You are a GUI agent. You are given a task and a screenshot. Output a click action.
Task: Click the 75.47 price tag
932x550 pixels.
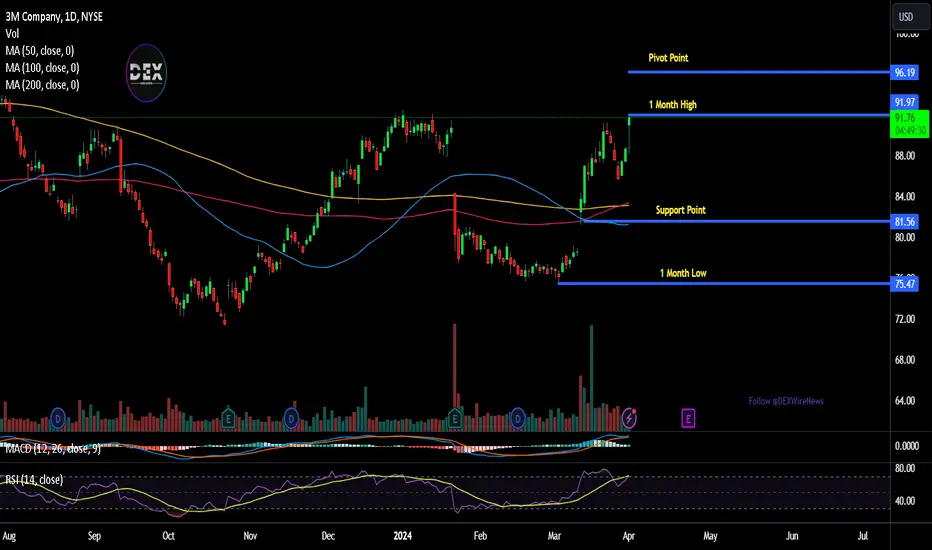904,284
